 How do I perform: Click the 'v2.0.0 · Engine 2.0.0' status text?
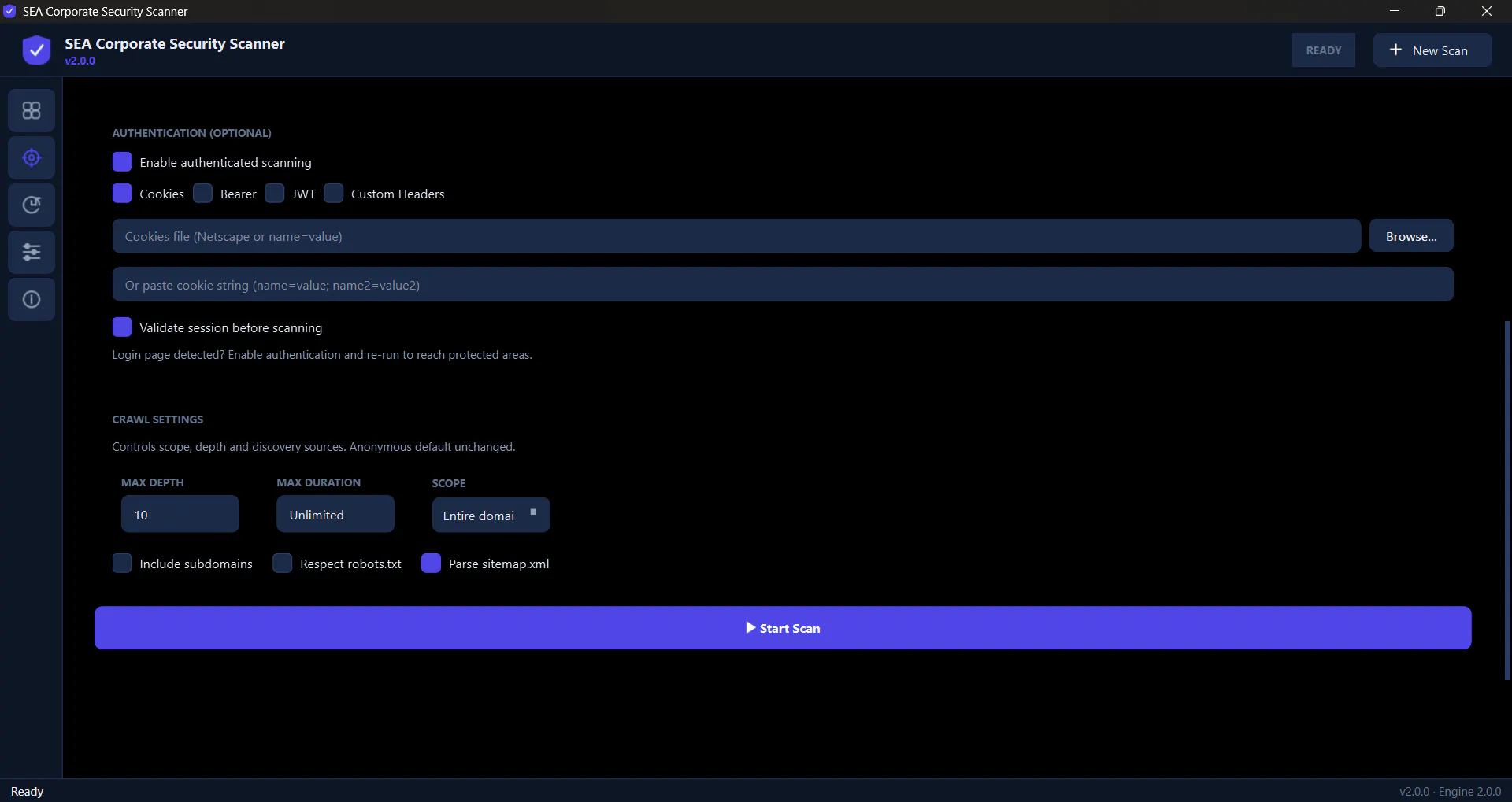click(x=1450, y=791)
